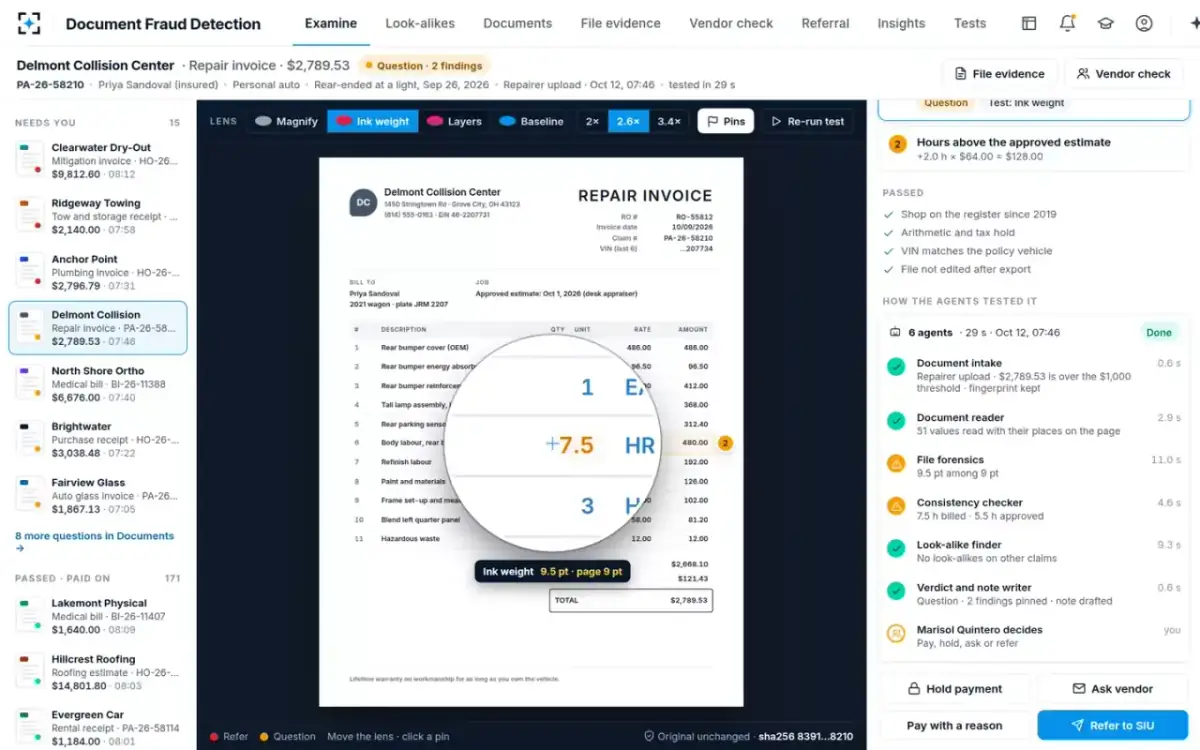
Task: Click the sha256 8391…8210 hash text
Action: [804, 736]
